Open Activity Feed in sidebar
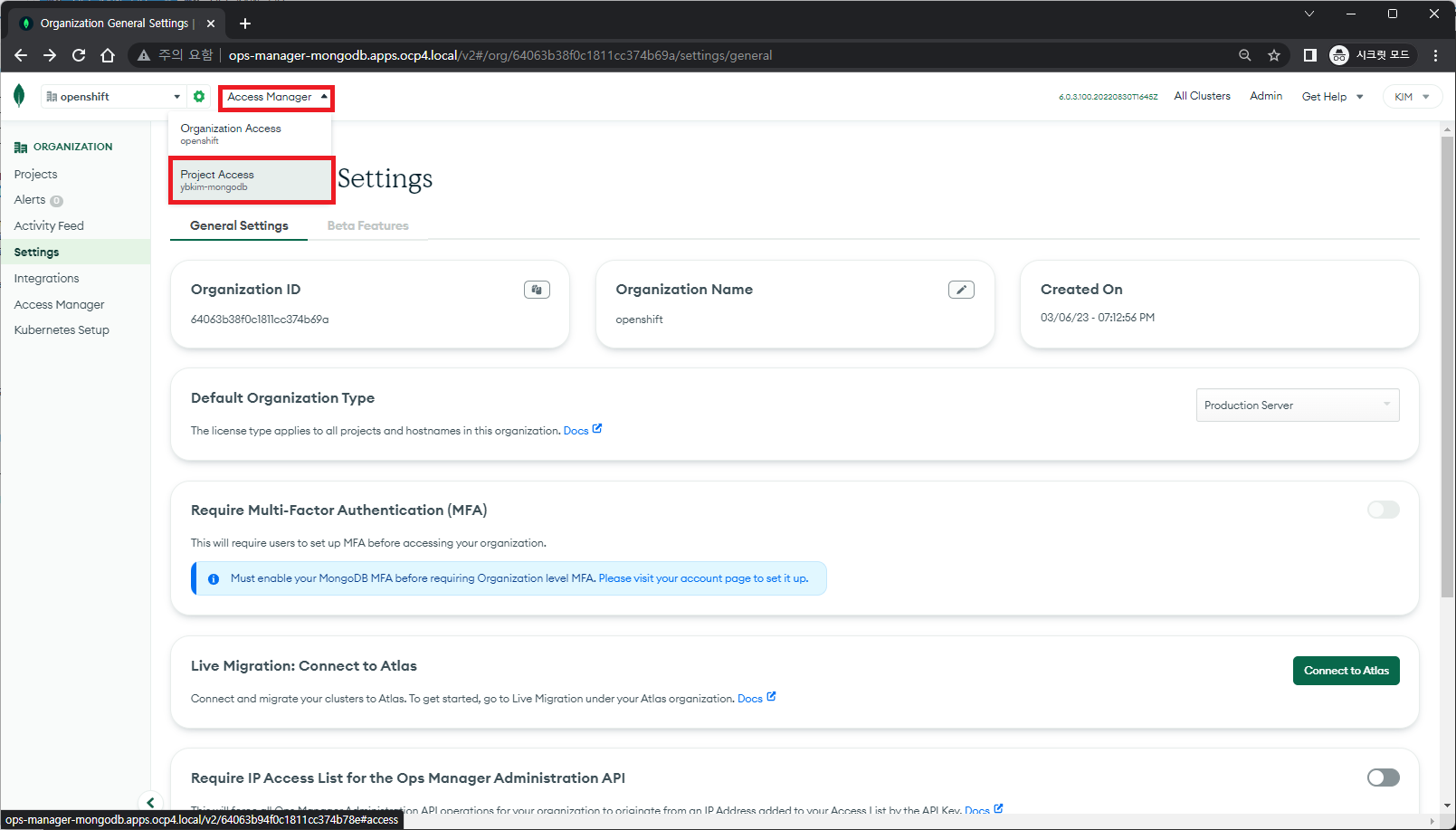The image size is (1456, 830). pos(49,226)
